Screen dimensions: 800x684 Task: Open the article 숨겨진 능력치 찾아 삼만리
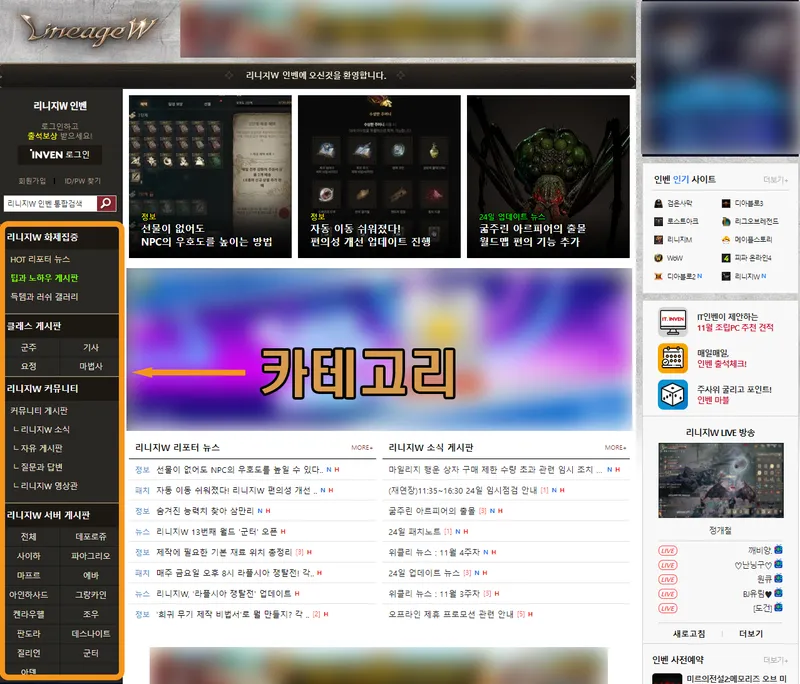point(205,511)
